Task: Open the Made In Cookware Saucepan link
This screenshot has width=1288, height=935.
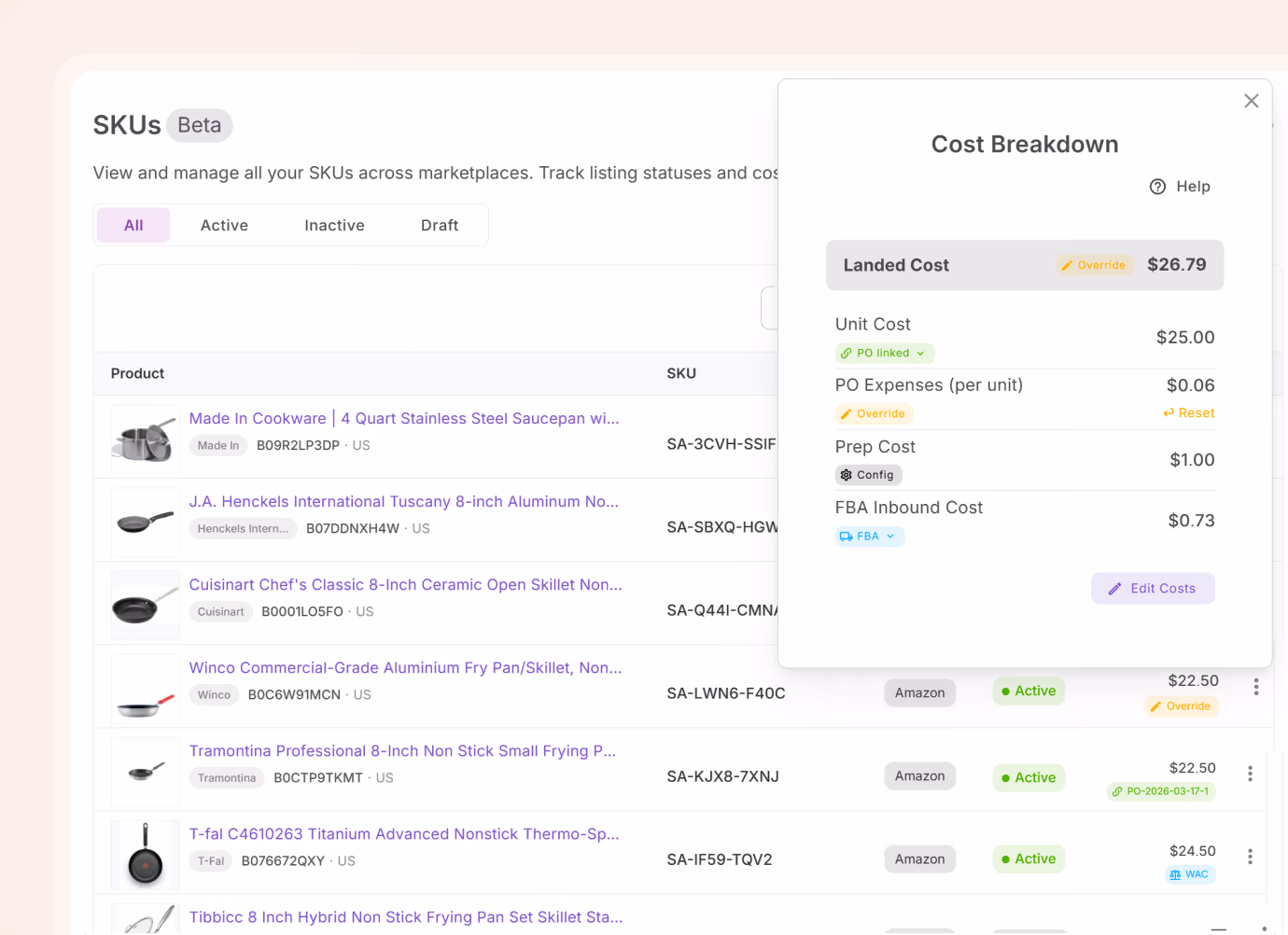Action: point(404,419)
